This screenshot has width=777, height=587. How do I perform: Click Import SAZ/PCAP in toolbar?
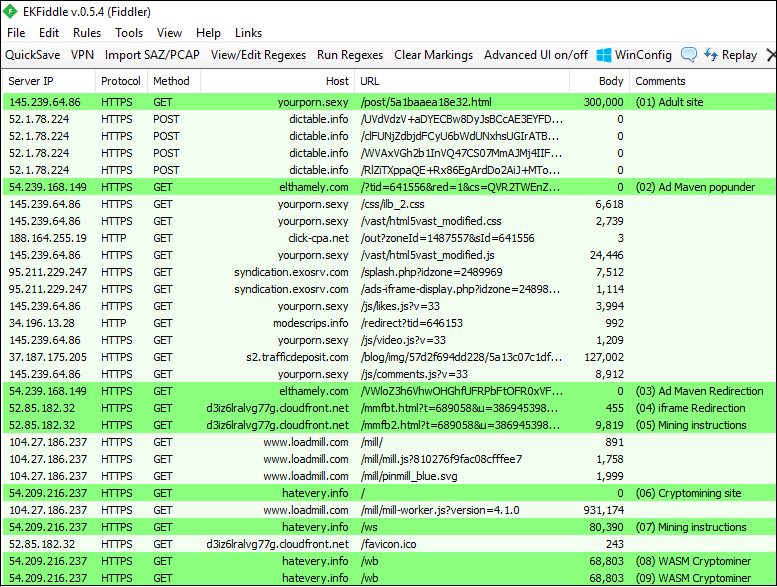pos(151,55)
